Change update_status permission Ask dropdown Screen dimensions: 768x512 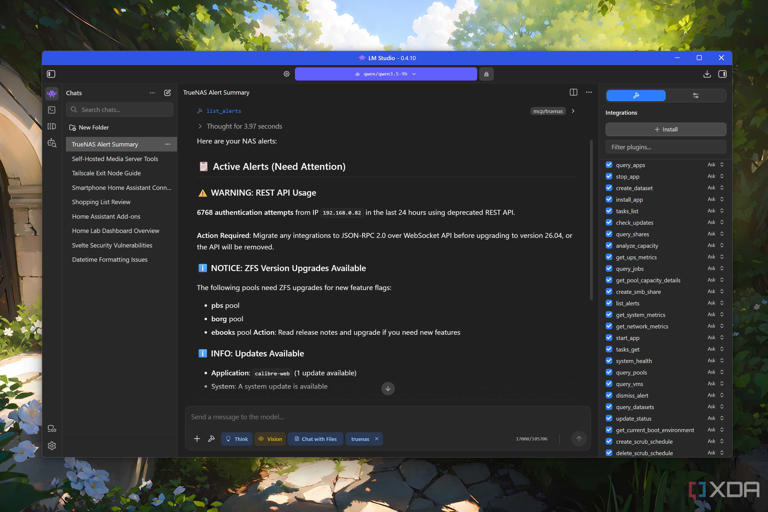[x=715, y=418]
